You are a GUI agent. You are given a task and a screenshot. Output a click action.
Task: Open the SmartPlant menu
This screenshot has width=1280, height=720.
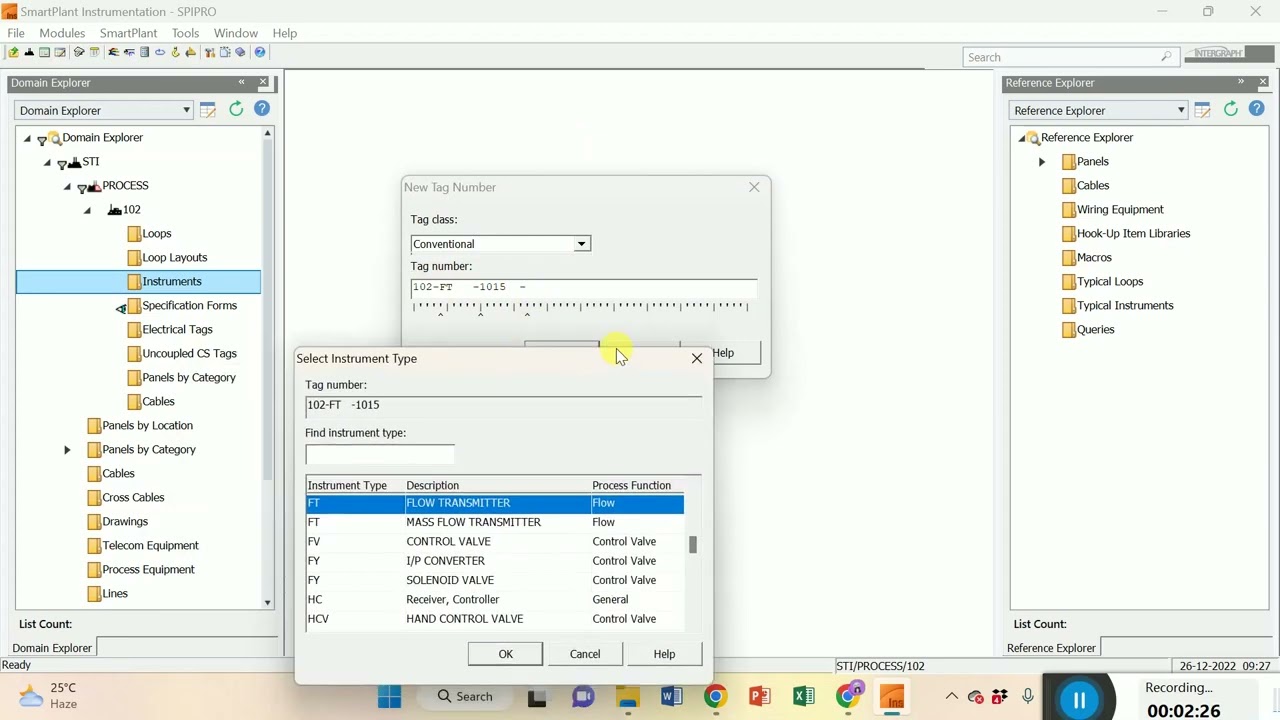point(128,33)
